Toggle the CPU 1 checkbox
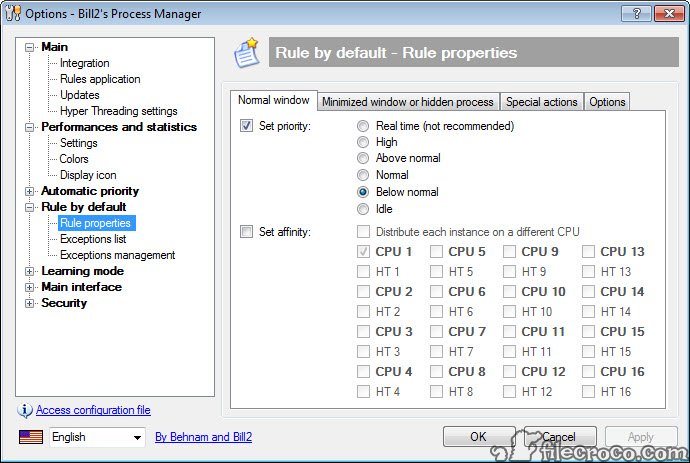The height and width of the screenshot is (463, 690). click(x=363, y=252)
